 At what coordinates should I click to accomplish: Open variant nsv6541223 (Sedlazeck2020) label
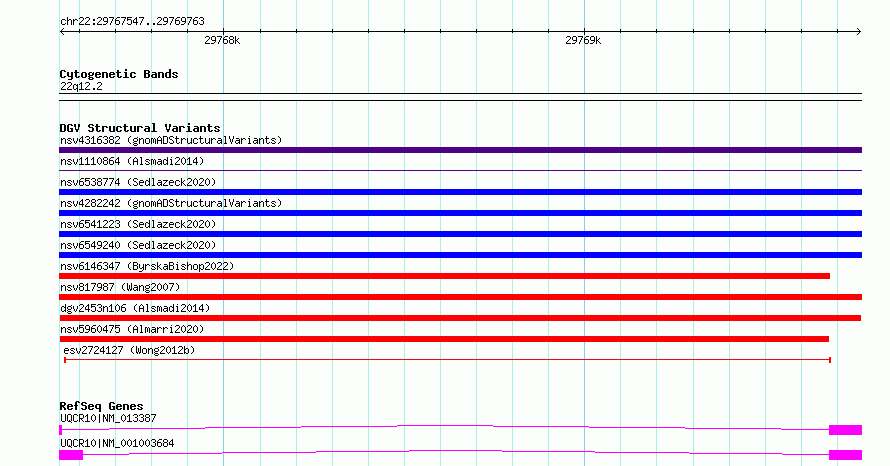[138, 224]
